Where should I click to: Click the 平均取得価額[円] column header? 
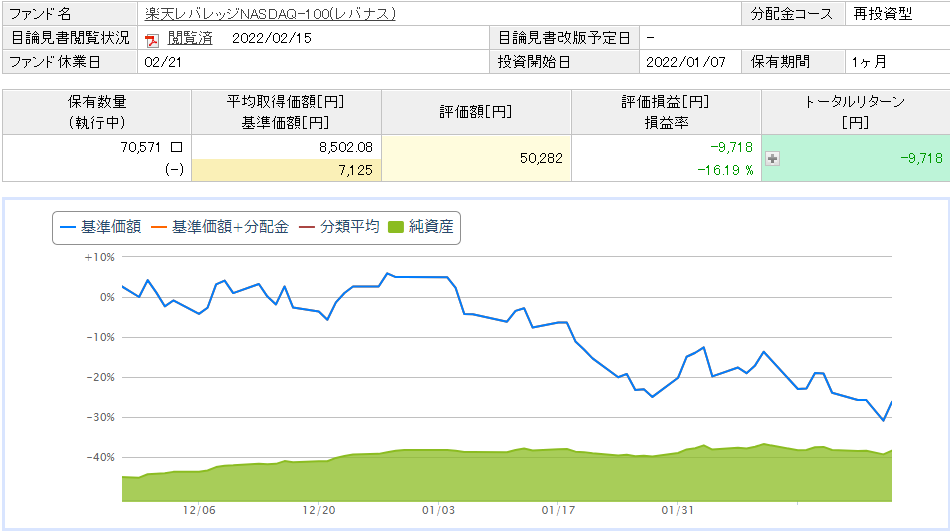tap(286, 112)
